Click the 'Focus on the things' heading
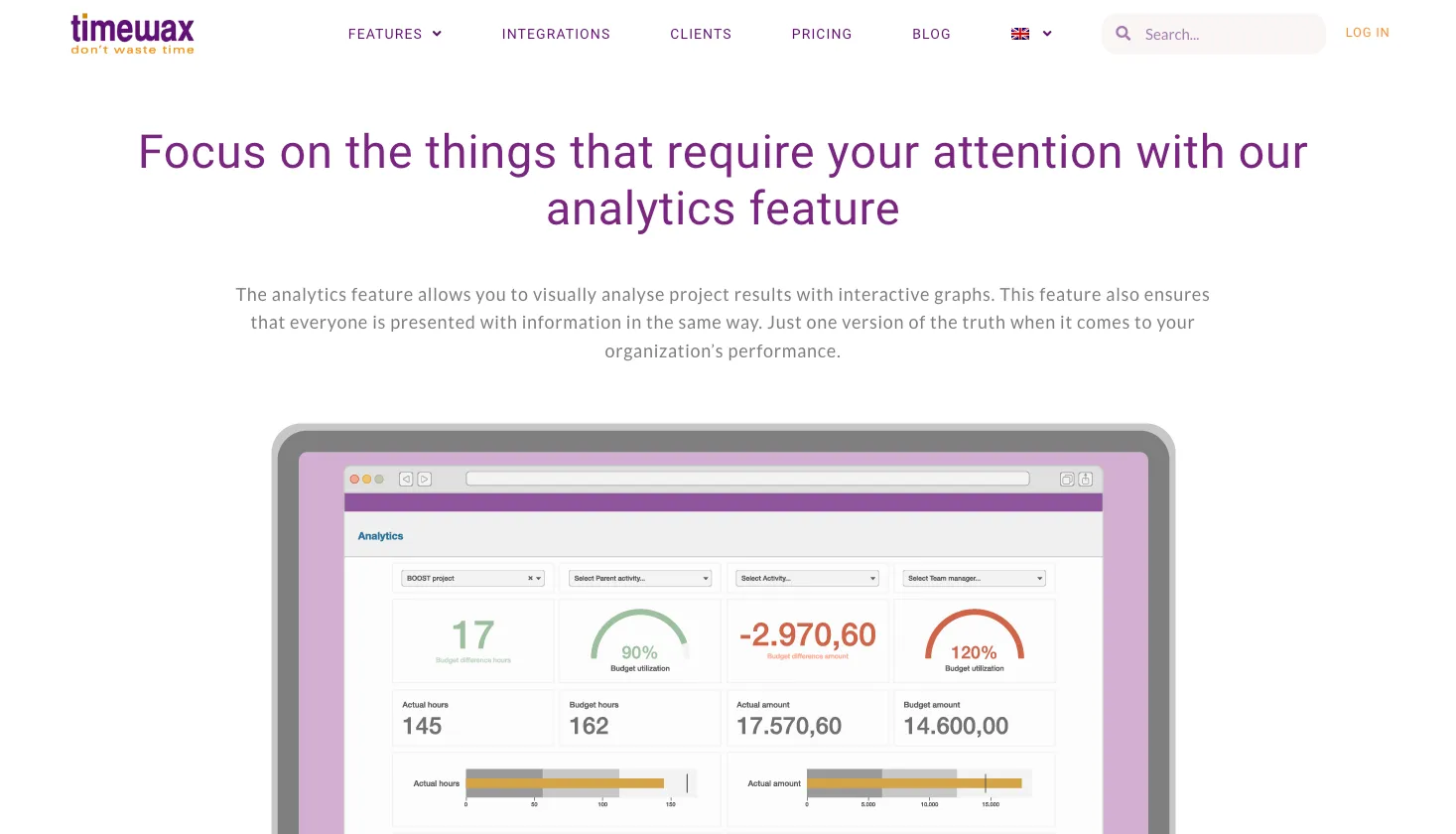 [x=723, y=180]
